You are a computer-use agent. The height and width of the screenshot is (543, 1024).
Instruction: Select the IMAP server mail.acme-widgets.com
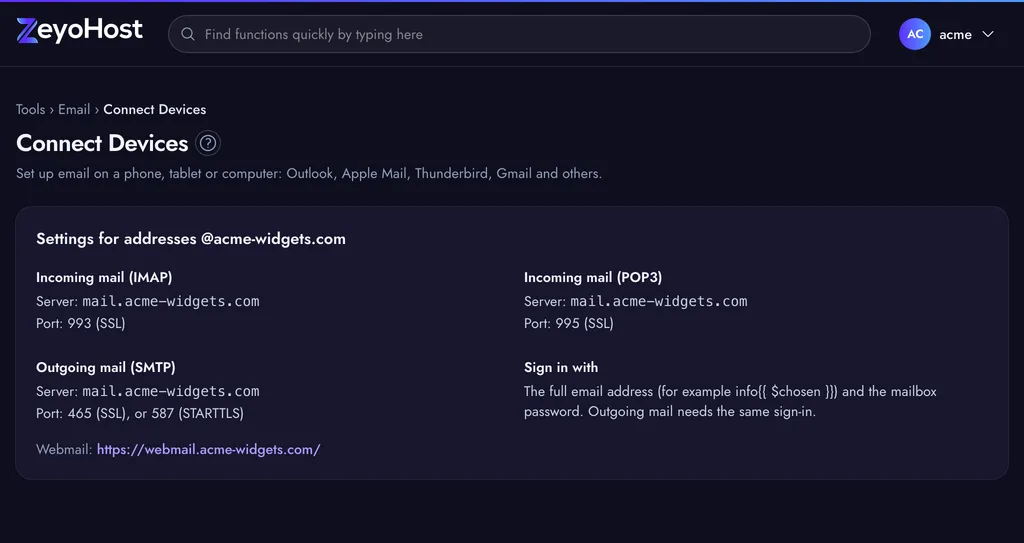(x=170, y=301)
